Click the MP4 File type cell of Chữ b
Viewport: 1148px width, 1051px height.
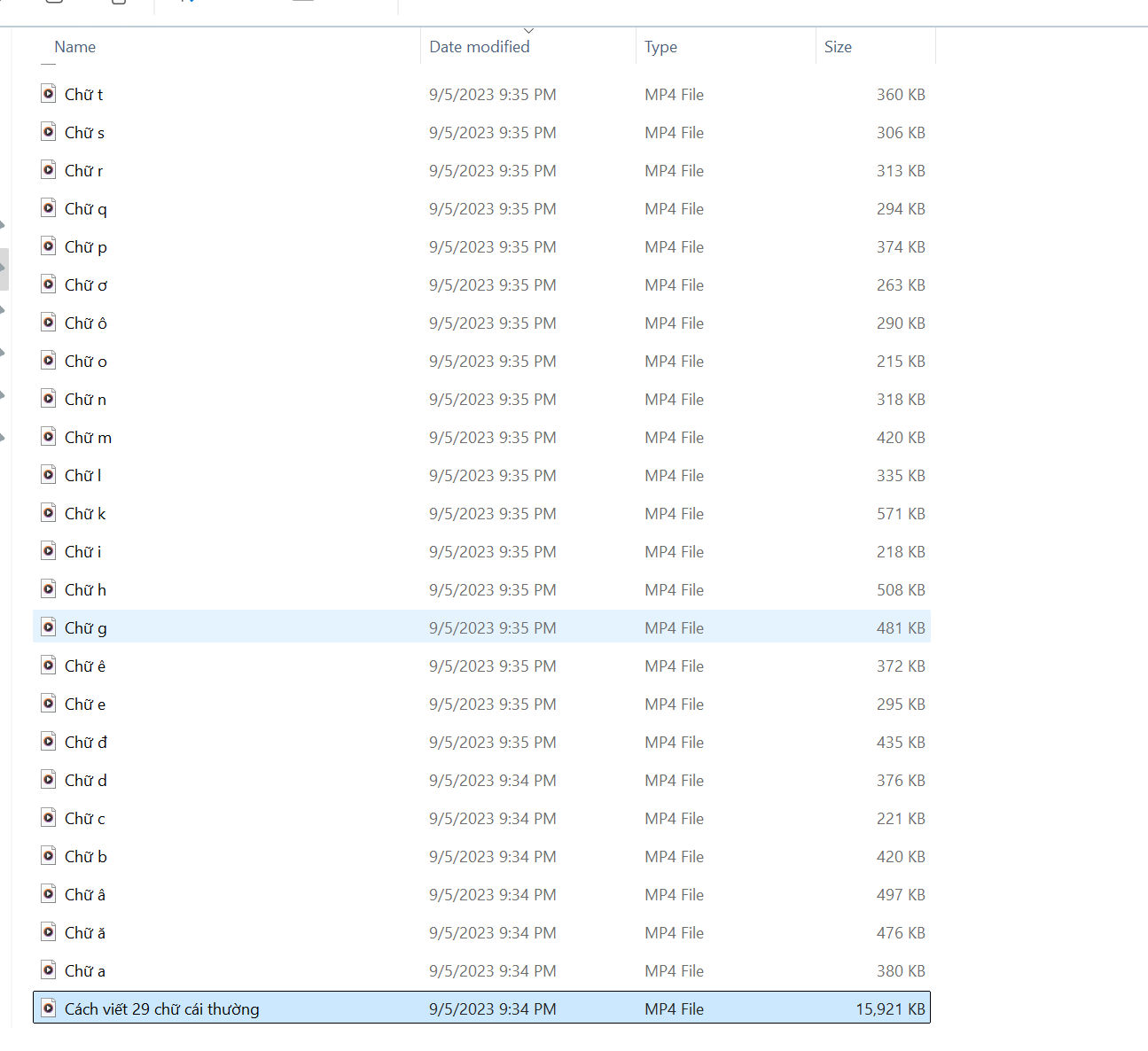(675, 857)
